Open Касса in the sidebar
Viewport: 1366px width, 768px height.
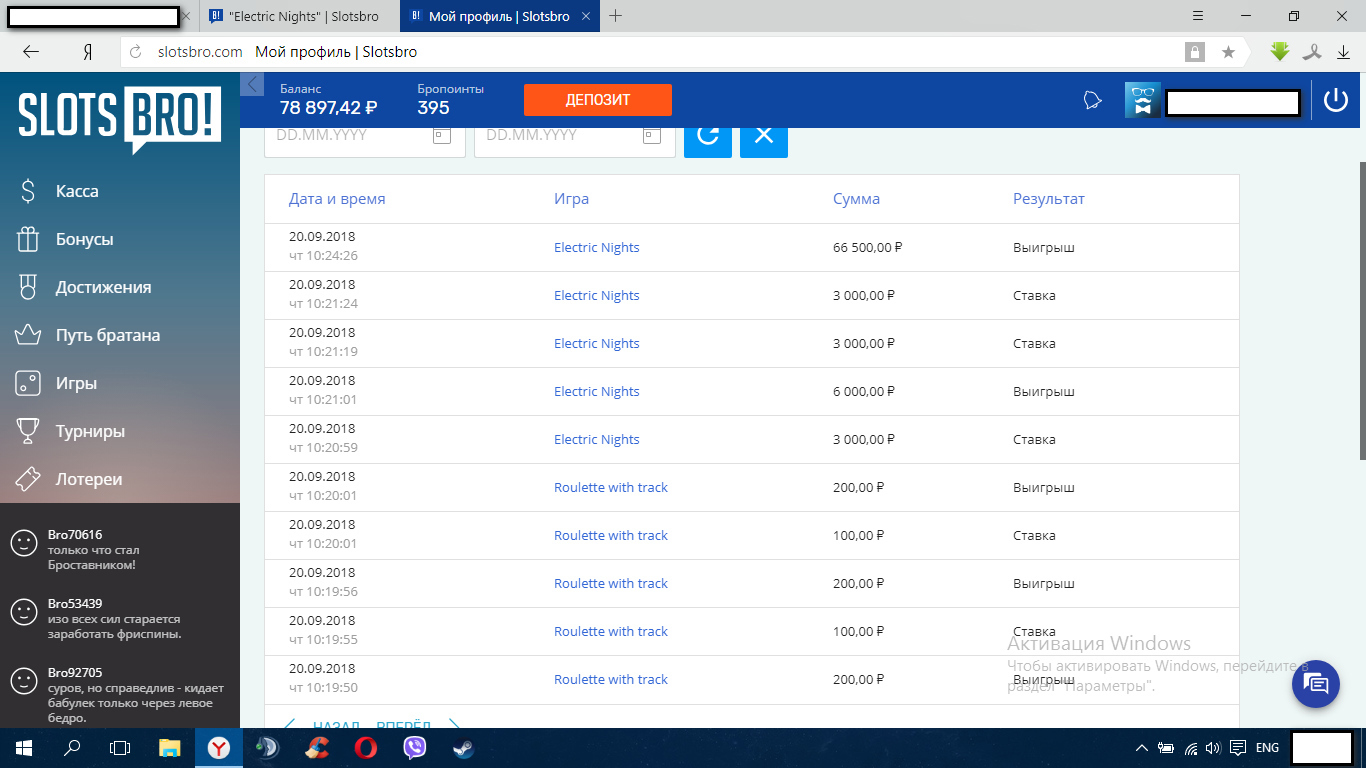[x=77, y=191]
